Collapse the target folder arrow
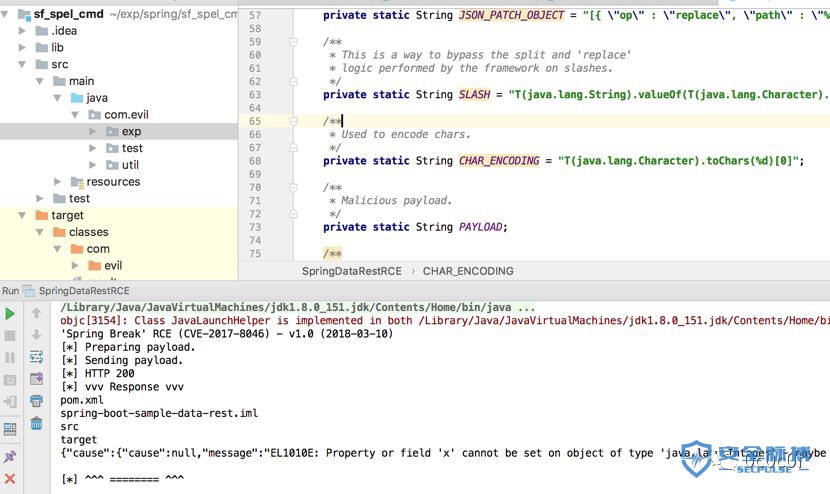The image size is (830, 494). pyautogui.click(x=22, y=215)
